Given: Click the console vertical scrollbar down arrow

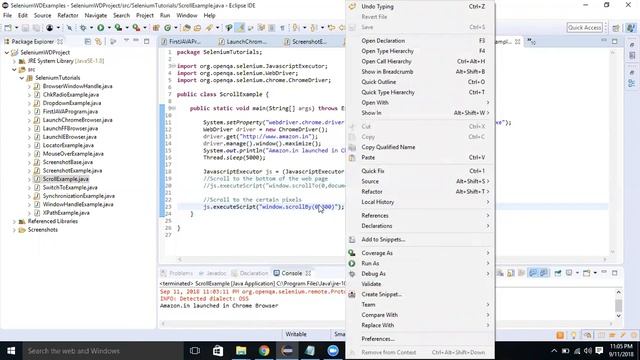Looking at the screenshot, I should [618, 316].
